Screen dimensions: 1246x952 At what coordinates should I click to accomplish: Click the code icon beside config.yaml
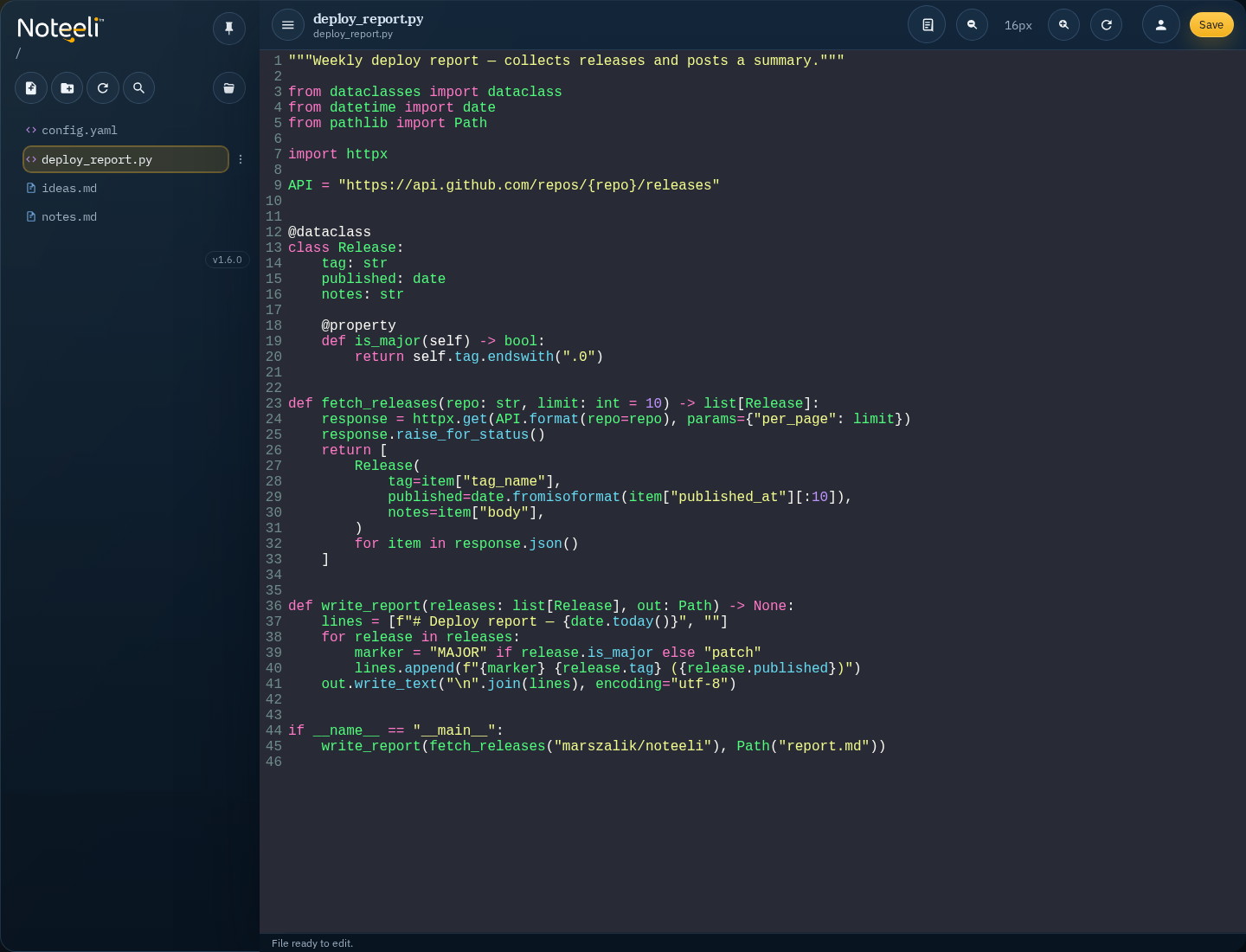tap(31, 130)
